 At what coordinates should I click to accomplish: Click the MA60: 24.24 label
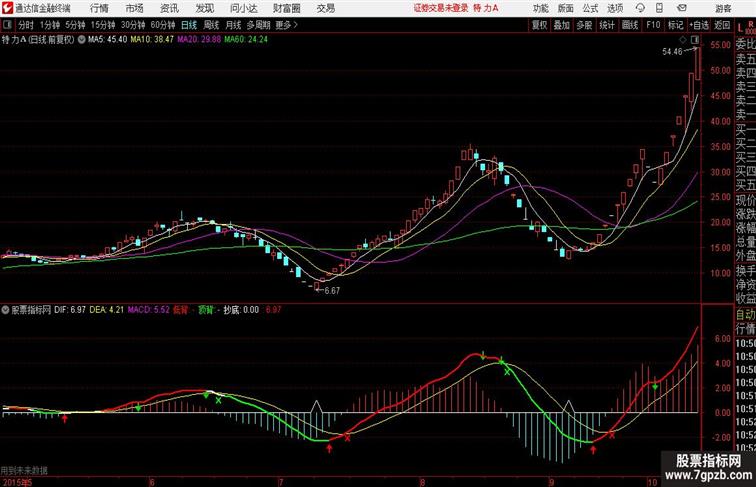click(x=246, y=40)
